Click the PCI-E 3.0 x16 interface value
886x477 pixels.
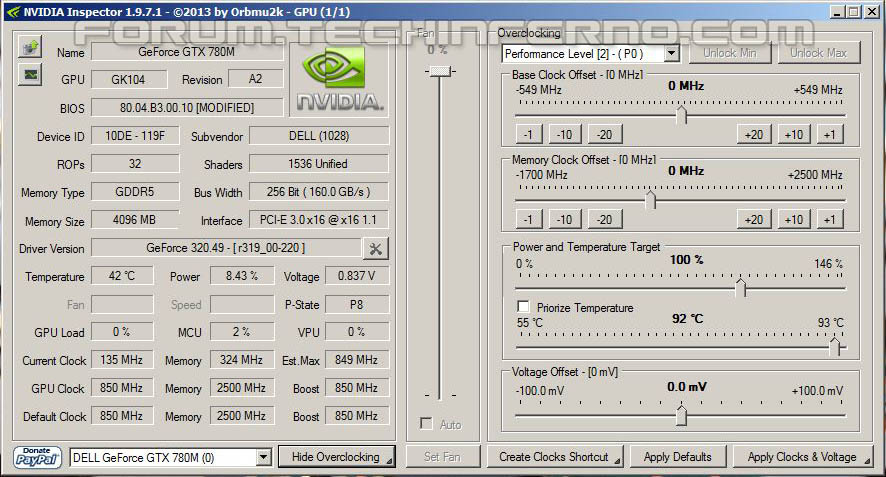[x=319, y=220]
